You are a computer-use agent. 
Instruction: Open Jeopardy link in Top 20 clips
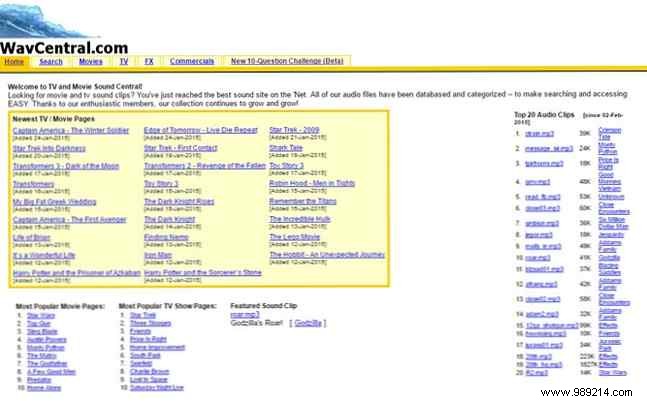coord(611,235)
